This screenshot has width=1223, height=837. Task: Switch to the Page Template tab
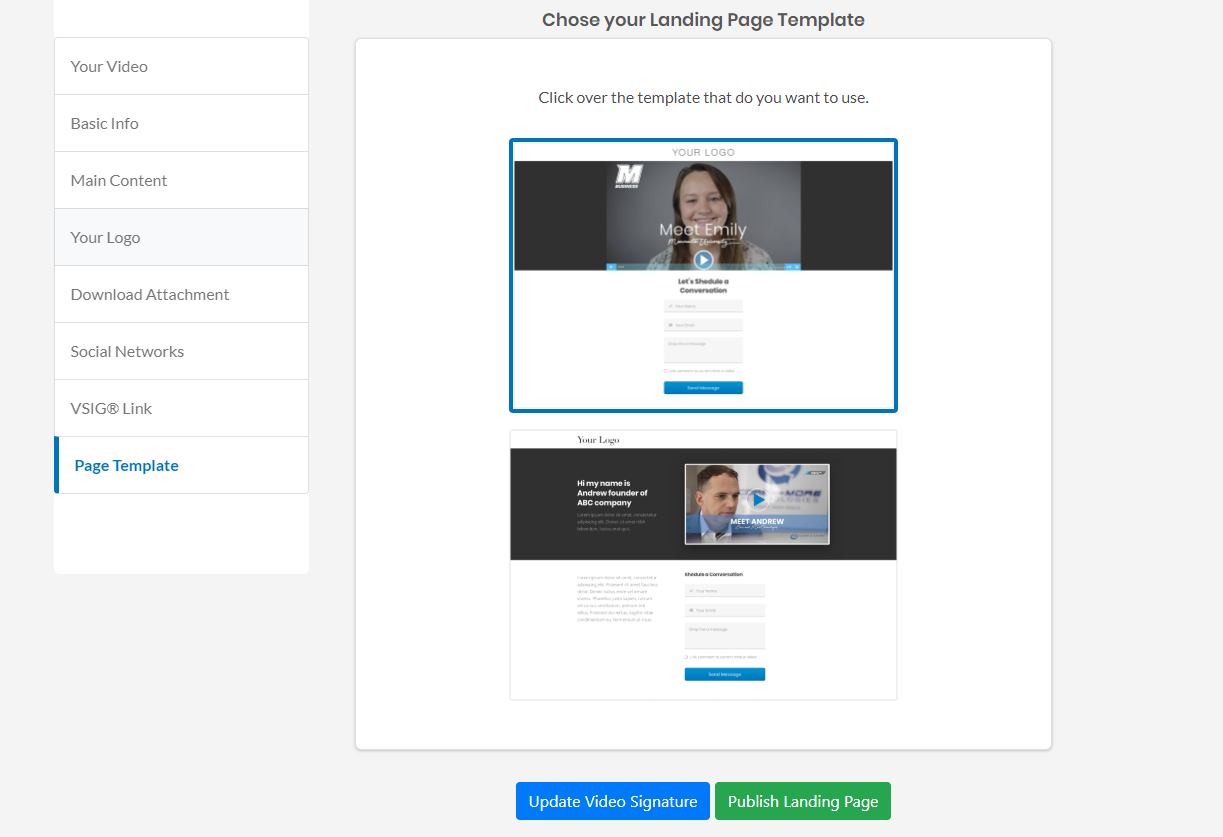coord(126,464)
